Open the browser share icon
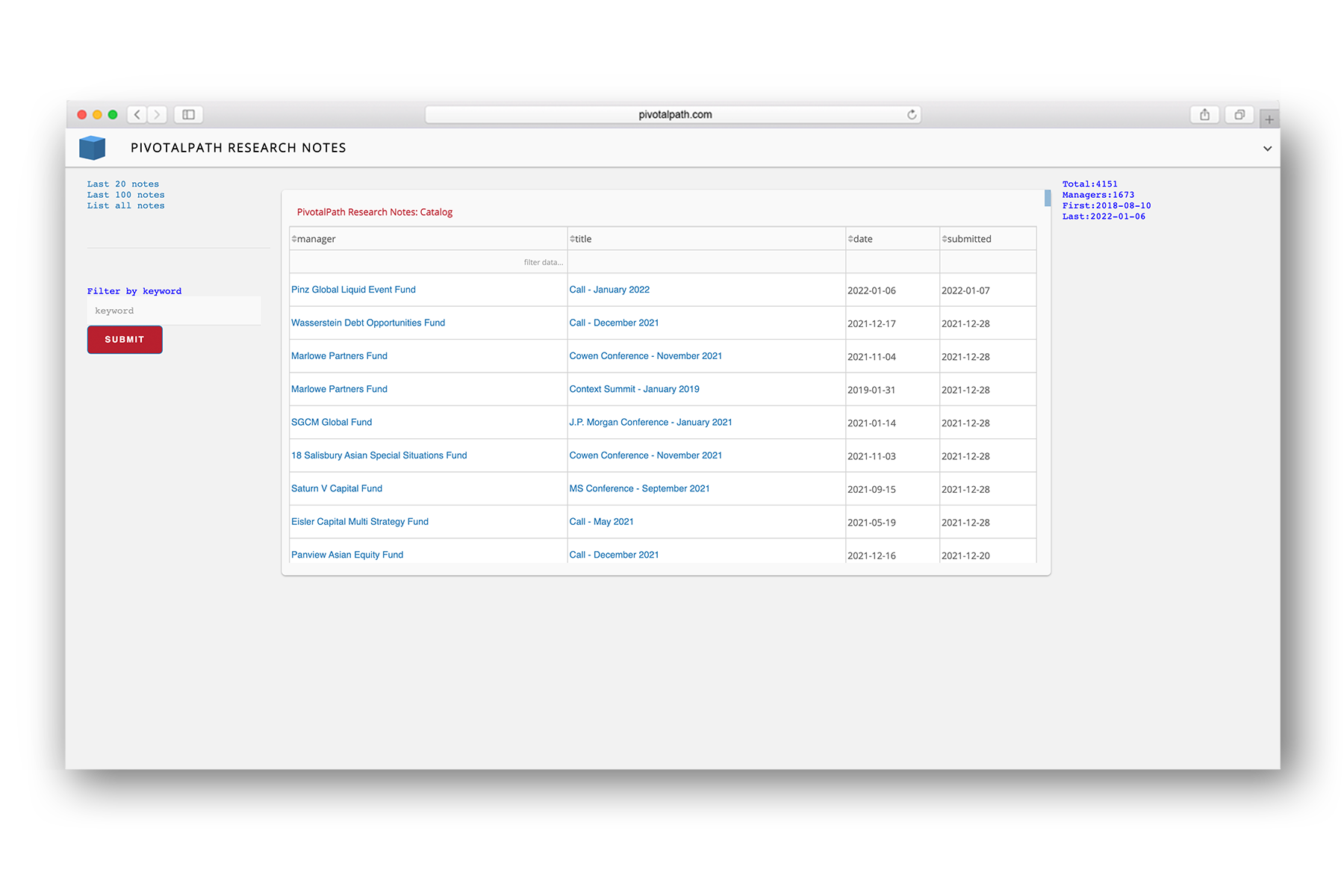 pyautogui.click(x=1204, y=115)
